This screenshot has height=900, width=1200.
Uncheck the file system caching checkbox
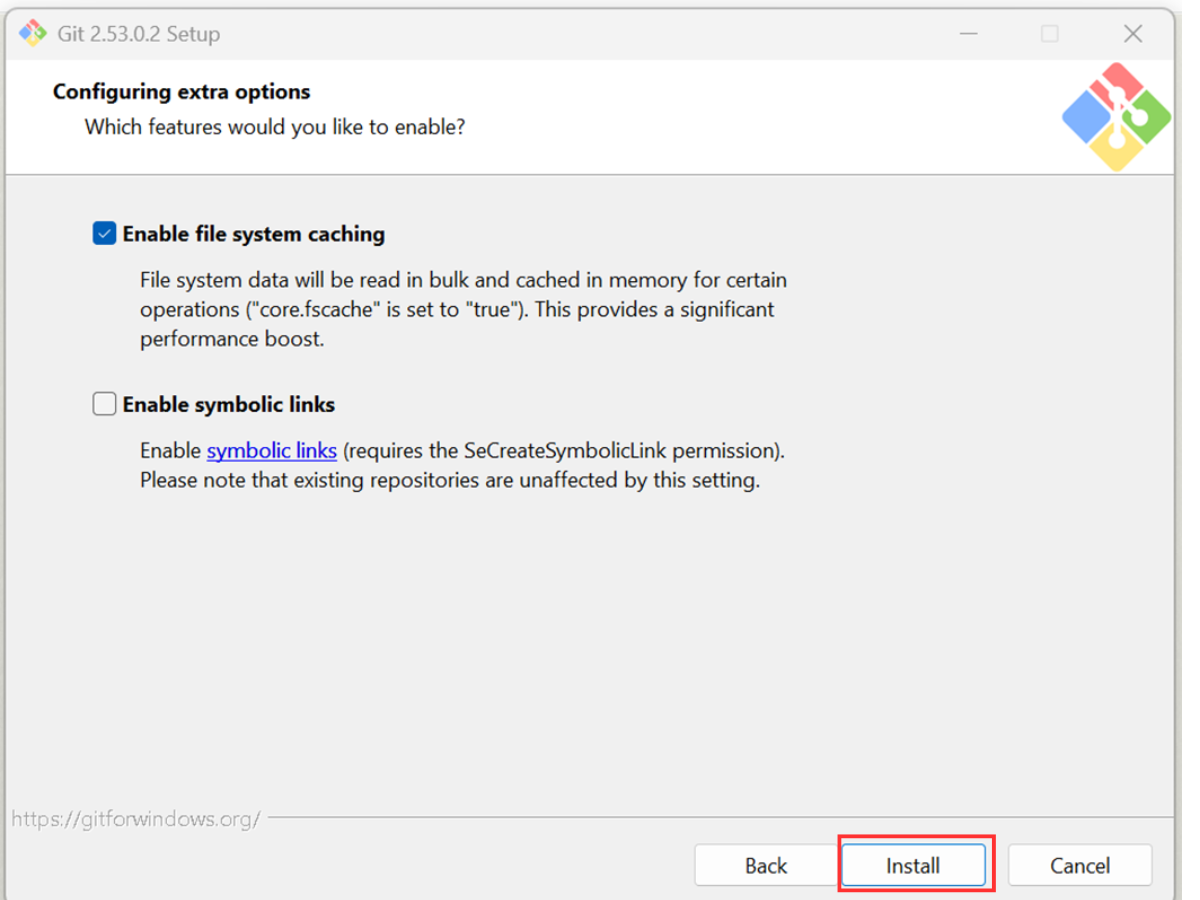[x=104, y=234]
